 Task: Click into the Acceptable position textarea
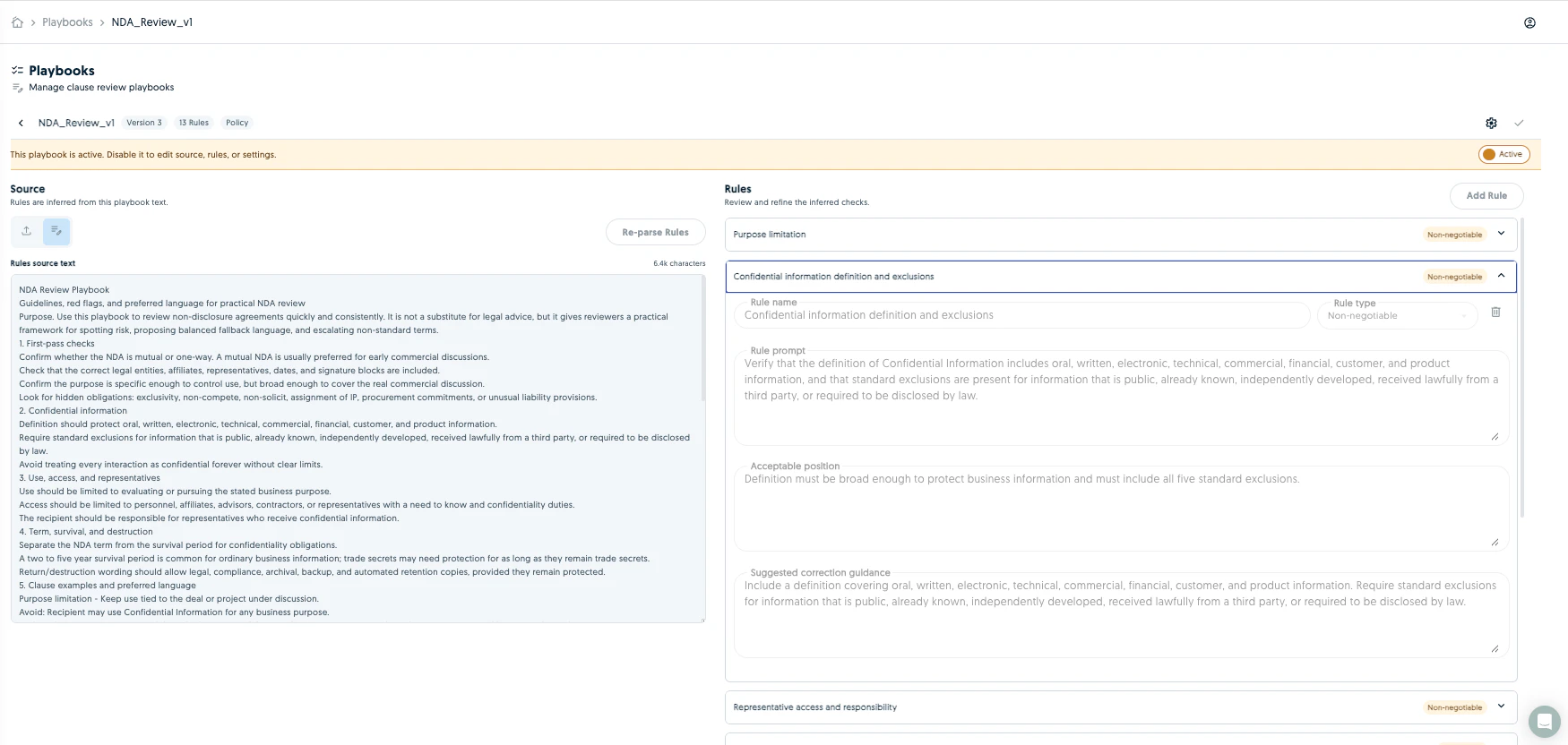click(x=1121, y=509)
